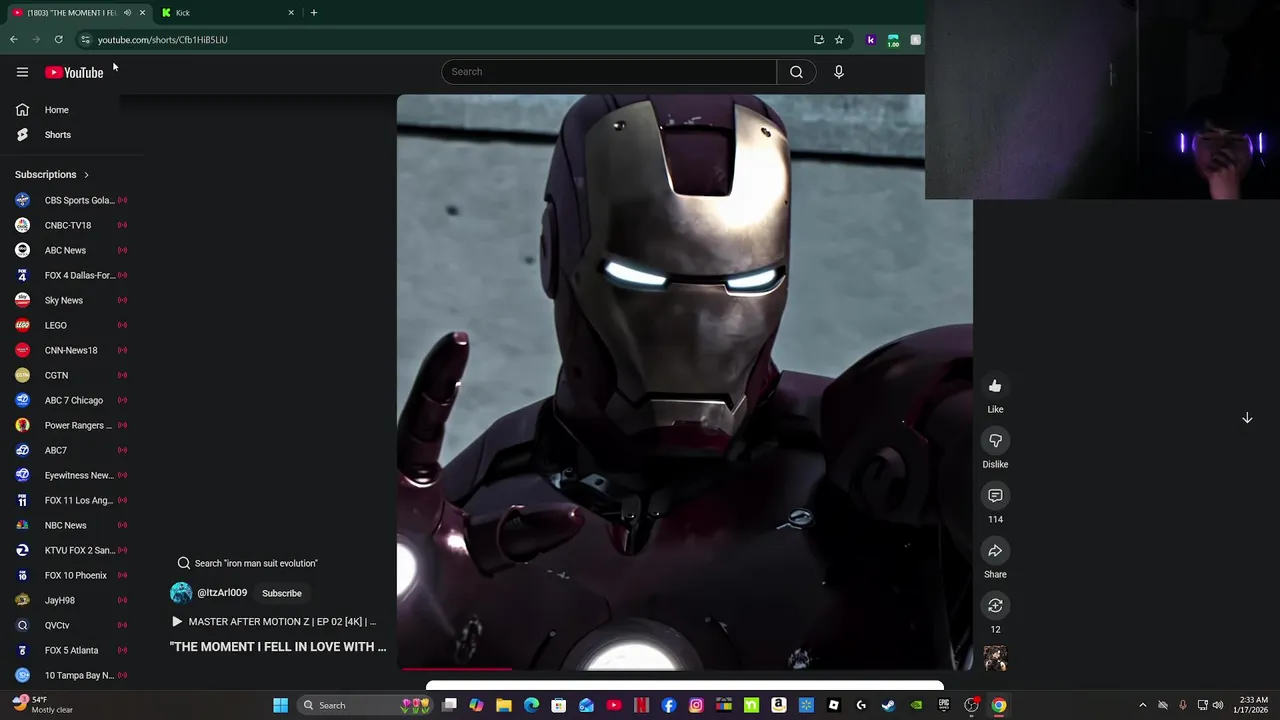Image resolution: width=1280 pixels, height=720 pixels.
Task: Open FOX 5 Atlanta subscription
Action: pos(70,650)
